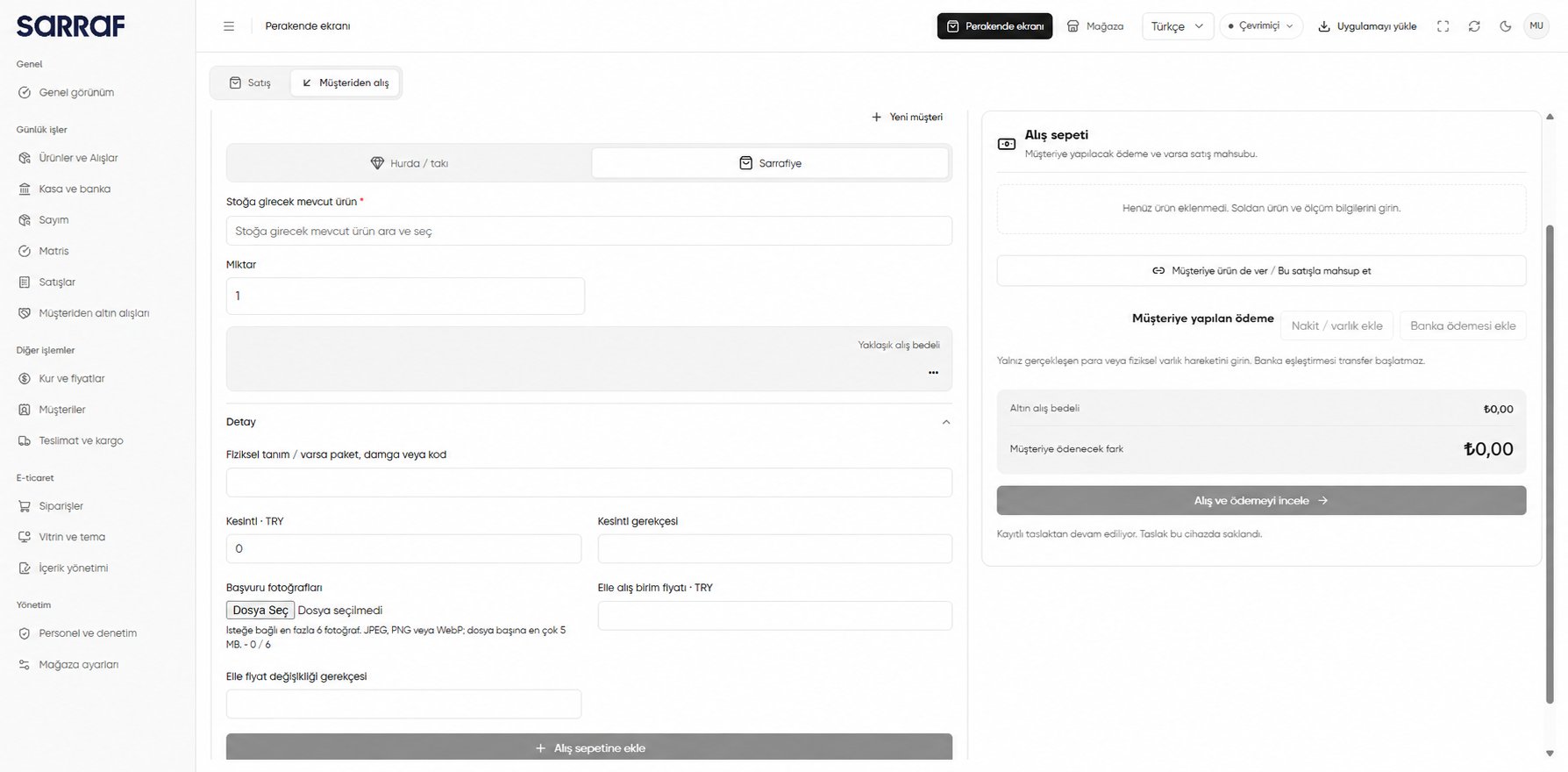Click the Yeni müşteri button
Image resolution: width=1568 pixels, height=772 pixels.
point(907,117)
